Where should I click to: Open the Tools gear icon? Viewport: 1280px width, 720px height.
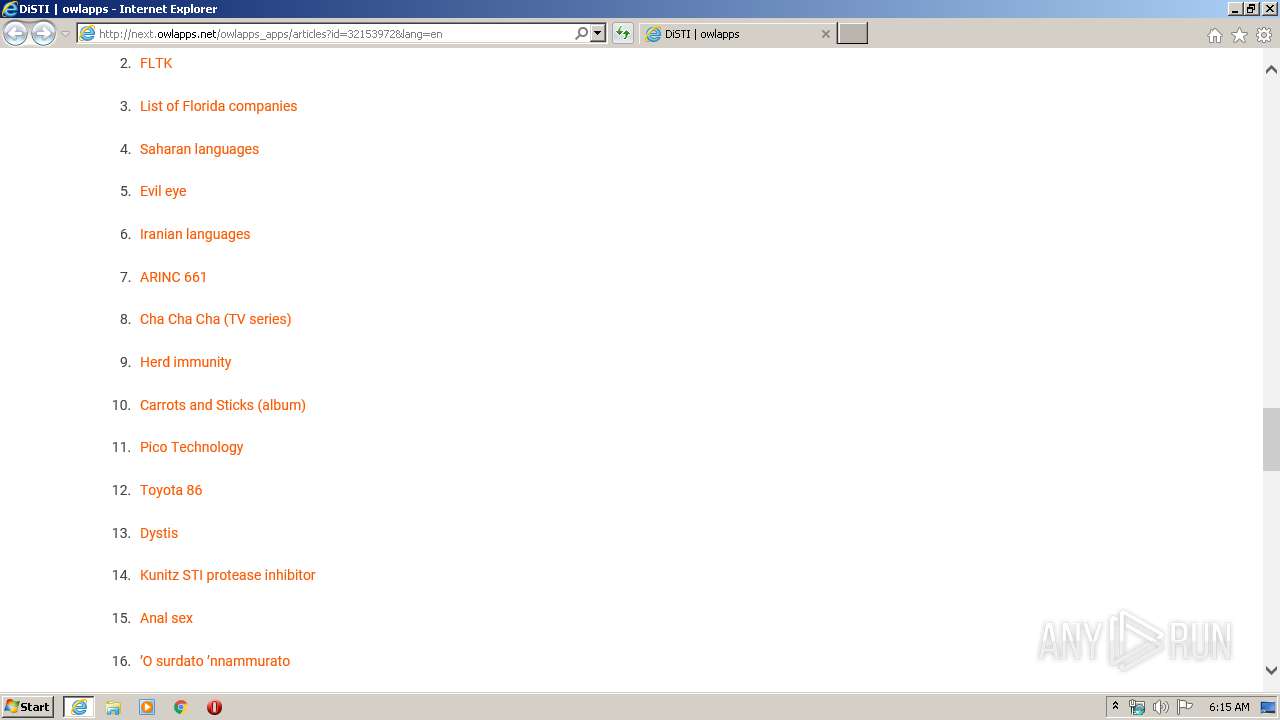[x=1264, y=35]
